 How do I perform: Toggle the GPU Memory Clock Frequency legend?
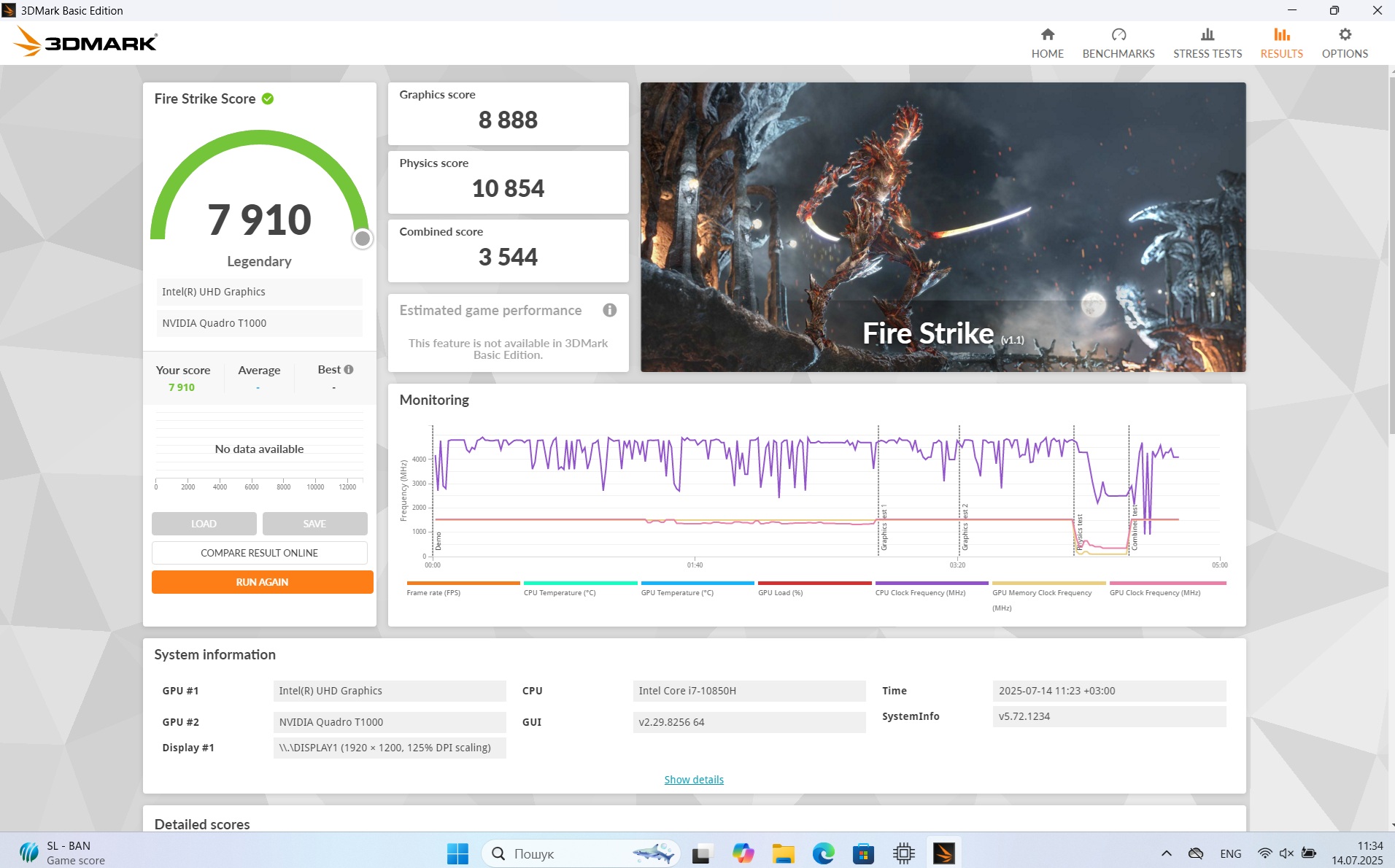coord(1048,597)
